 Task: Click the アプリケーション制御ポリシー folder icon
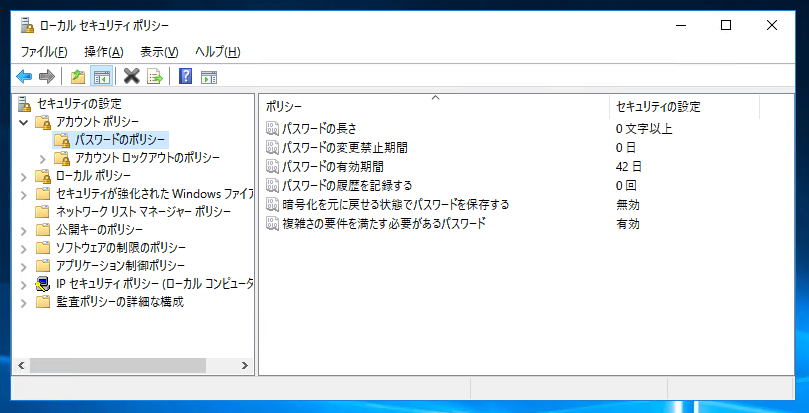(42, 266)
